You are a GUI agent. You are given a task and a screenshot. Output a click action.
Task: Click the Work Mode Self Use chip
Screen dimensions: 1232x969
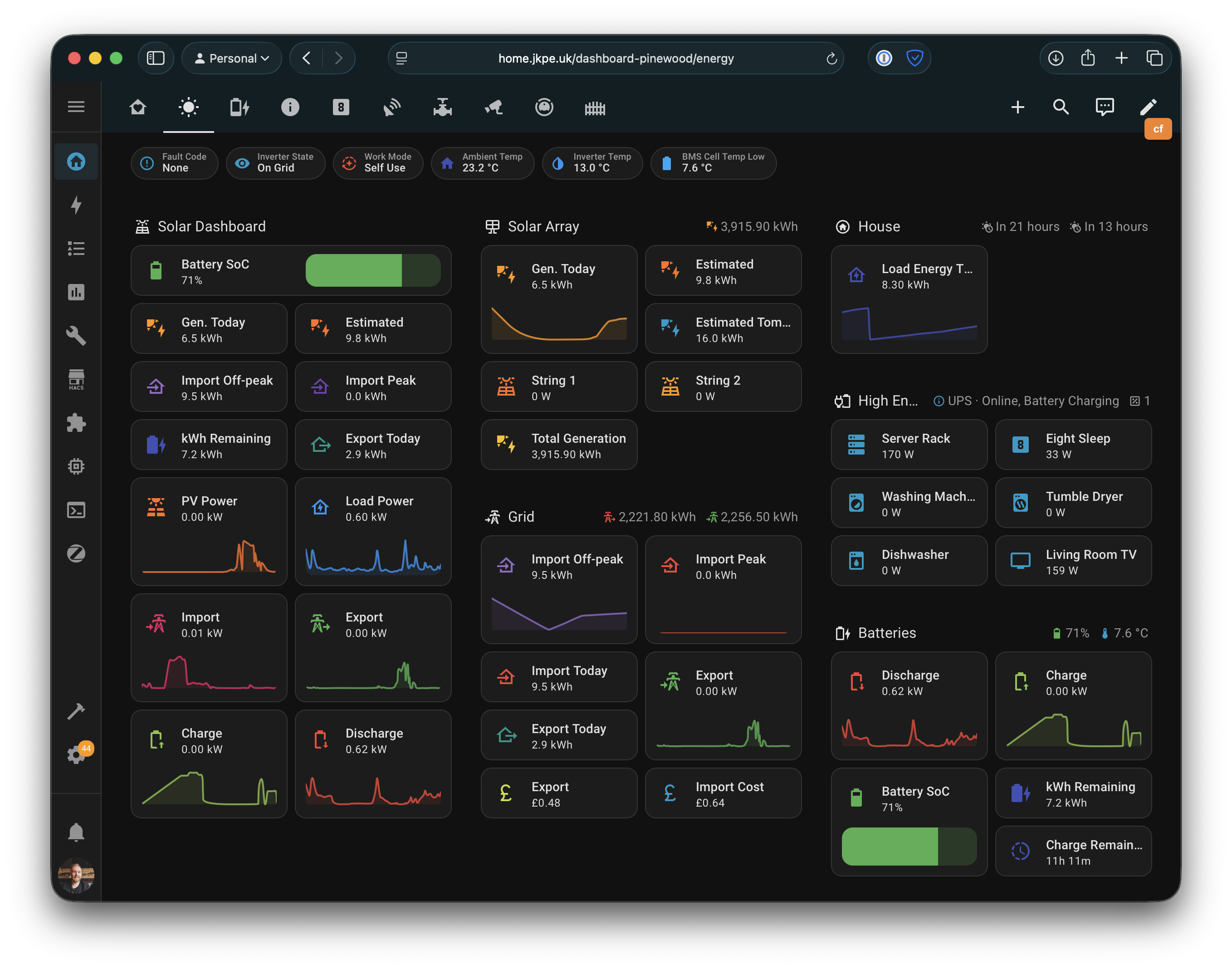click(378, 163)
